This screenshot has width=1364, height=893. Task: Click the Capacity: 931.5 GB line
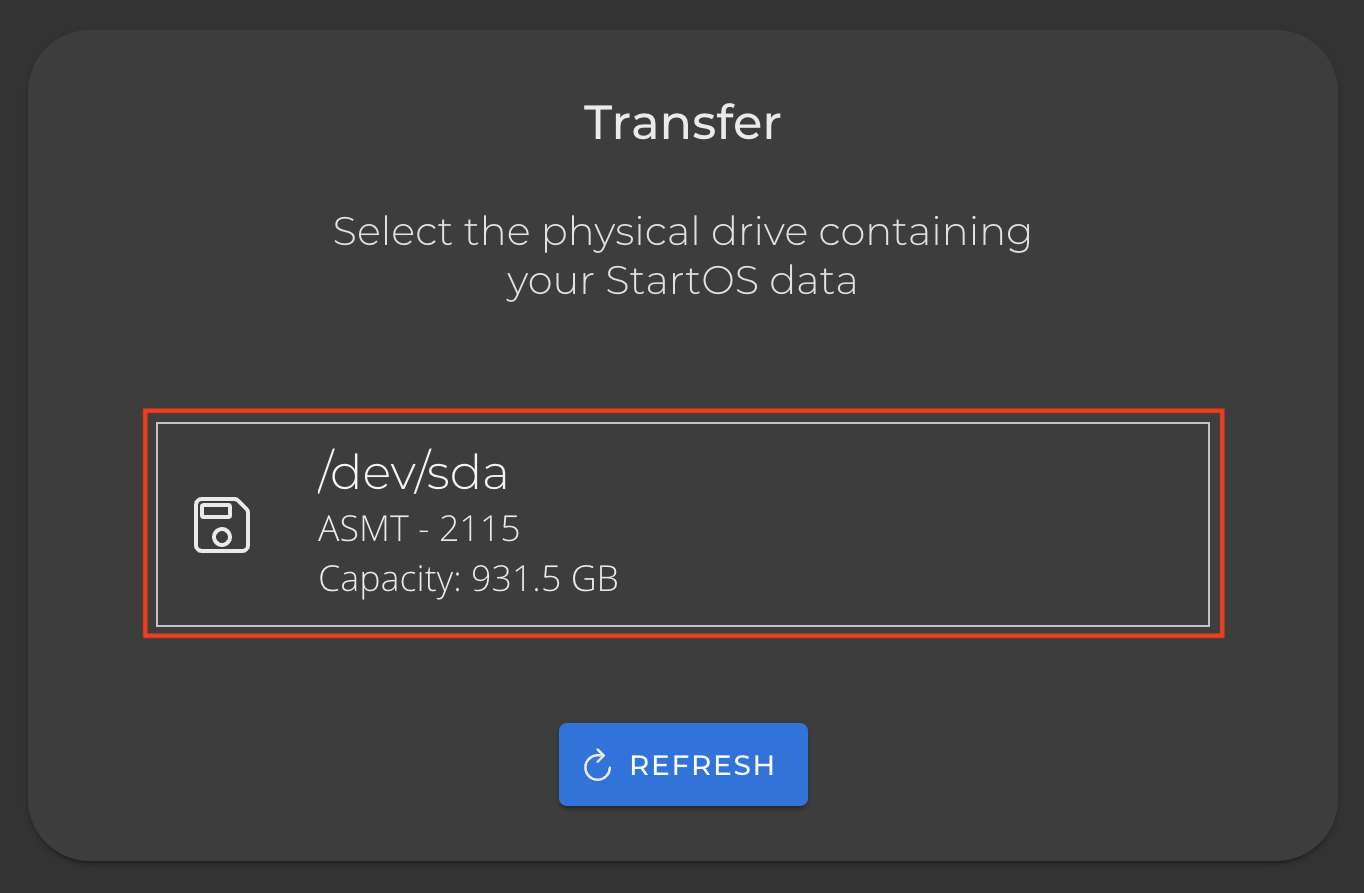click(468, 579)
